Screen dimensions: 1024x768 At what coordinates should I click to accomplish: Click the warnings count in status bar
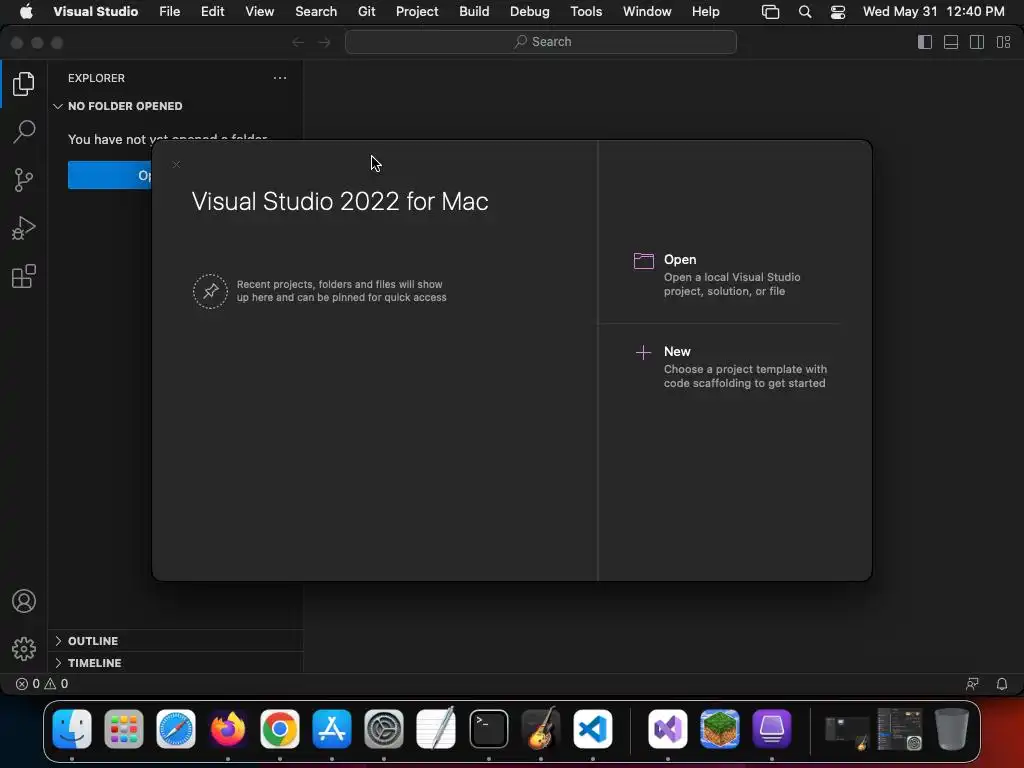[56, 684]
